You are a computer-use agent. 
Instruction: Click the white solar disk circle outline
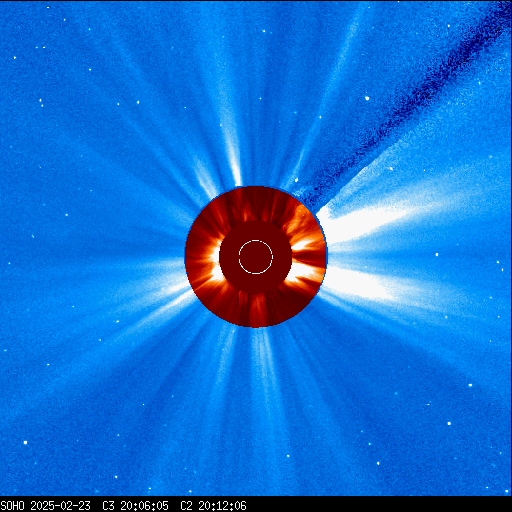256,257
